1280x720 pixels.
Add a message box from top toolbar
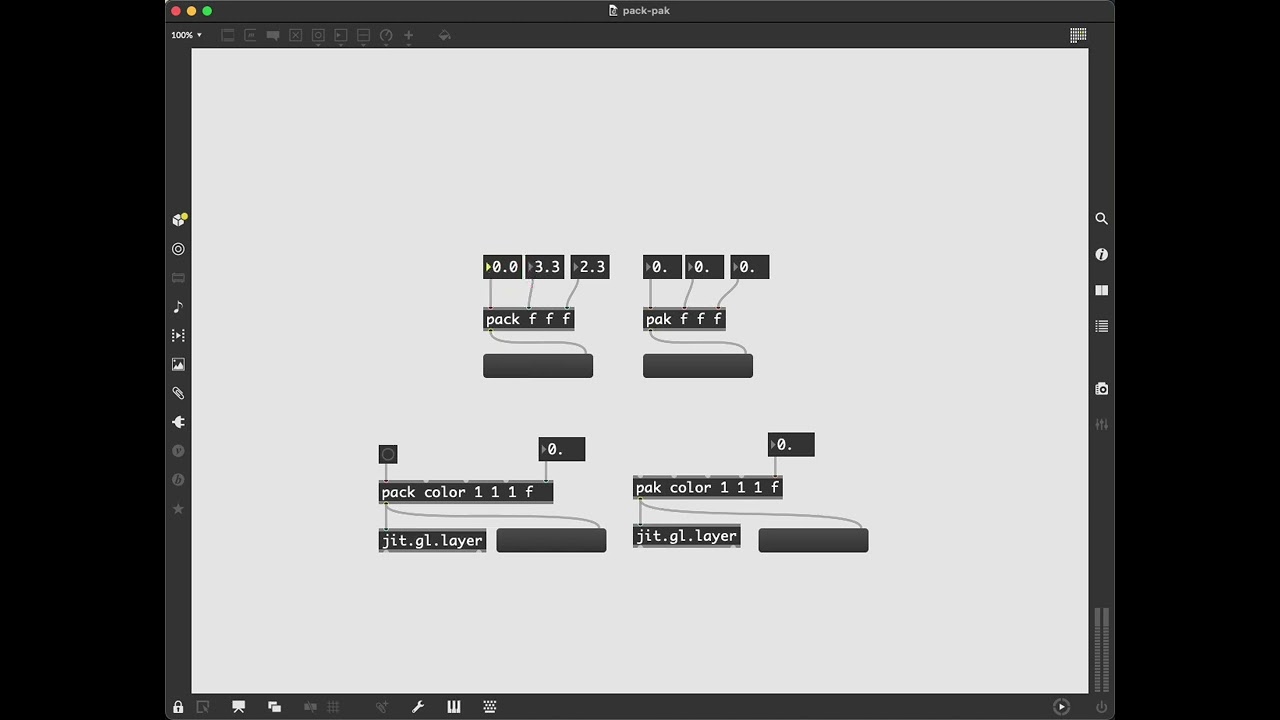[250, 35]
